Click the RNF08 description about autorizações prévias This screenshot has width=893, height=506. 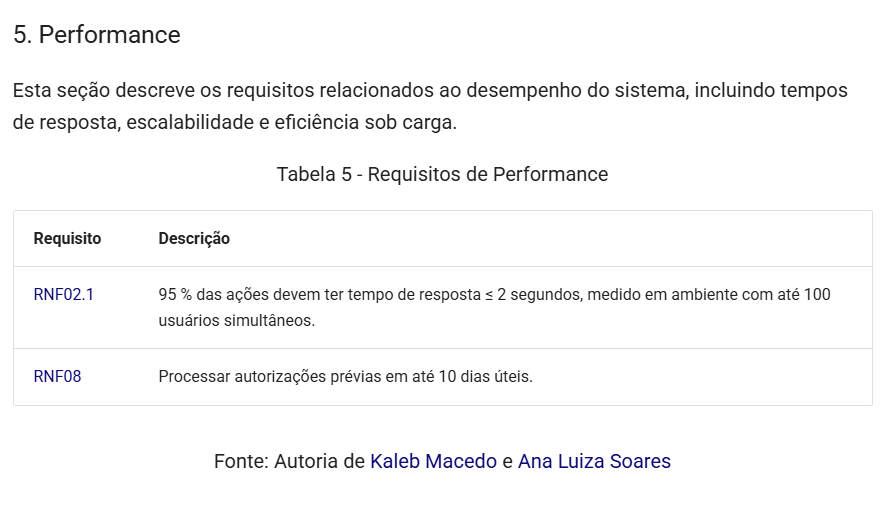click(346, 377)
